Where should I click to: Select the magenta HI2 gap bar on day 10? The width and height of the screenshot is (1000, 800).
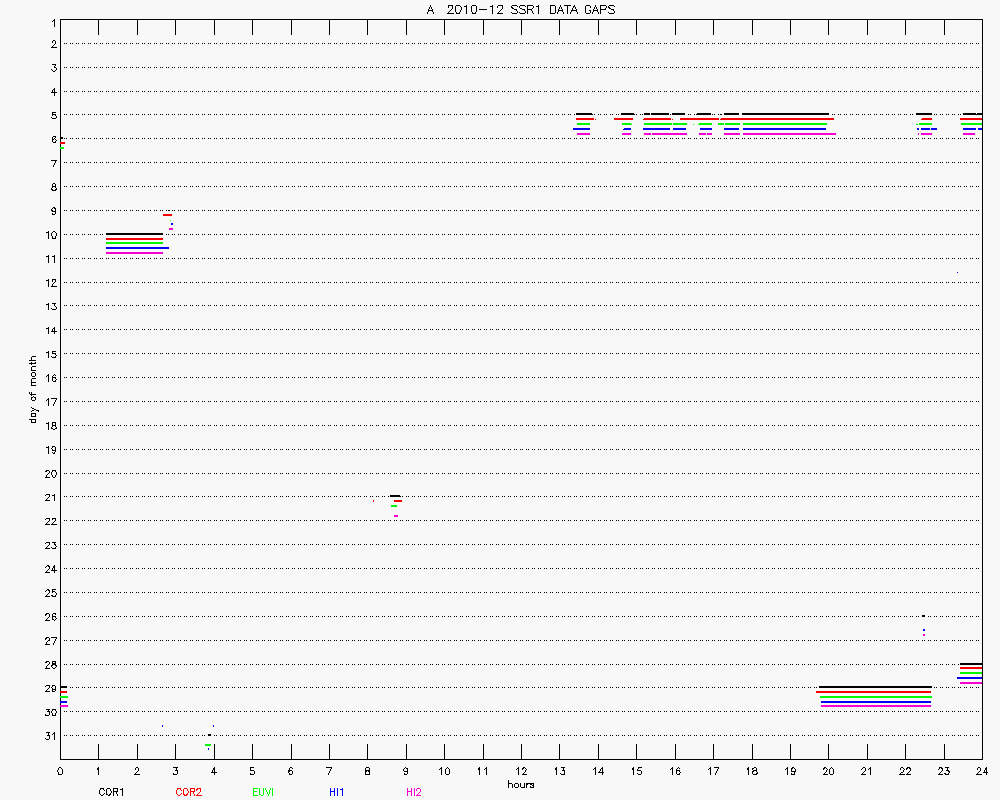coord(134,253)
